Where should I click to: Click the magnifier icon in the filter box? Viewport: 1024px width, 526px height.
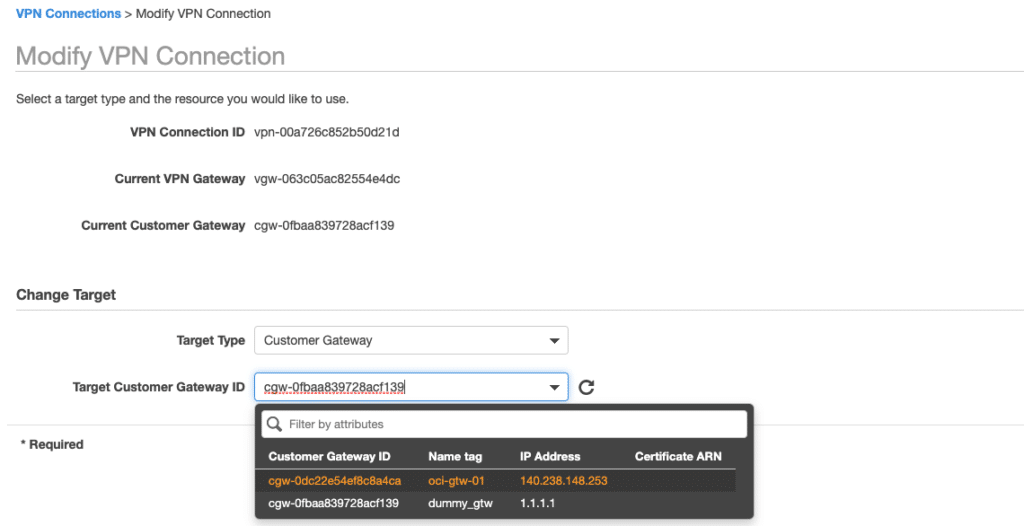click(275, 425)
